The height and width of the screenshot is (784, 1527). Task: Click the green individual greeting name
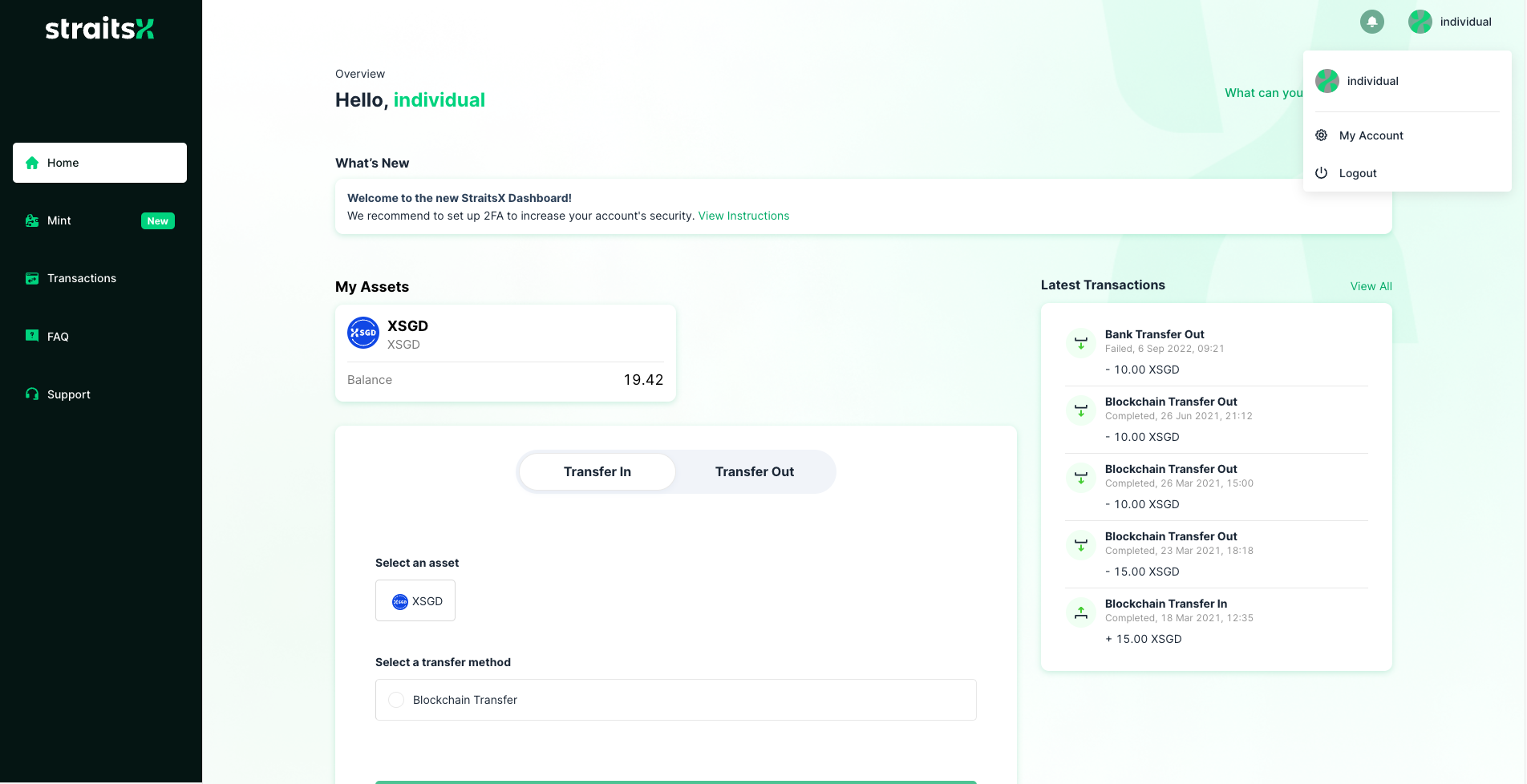pos(439,100)
